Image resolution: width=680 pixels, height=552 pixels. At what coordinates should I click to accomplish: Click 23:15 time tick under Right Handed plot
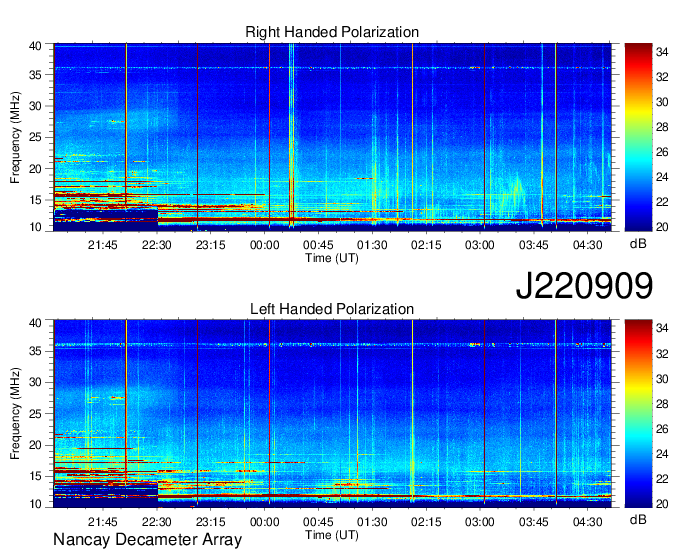[x=211, y=245]
